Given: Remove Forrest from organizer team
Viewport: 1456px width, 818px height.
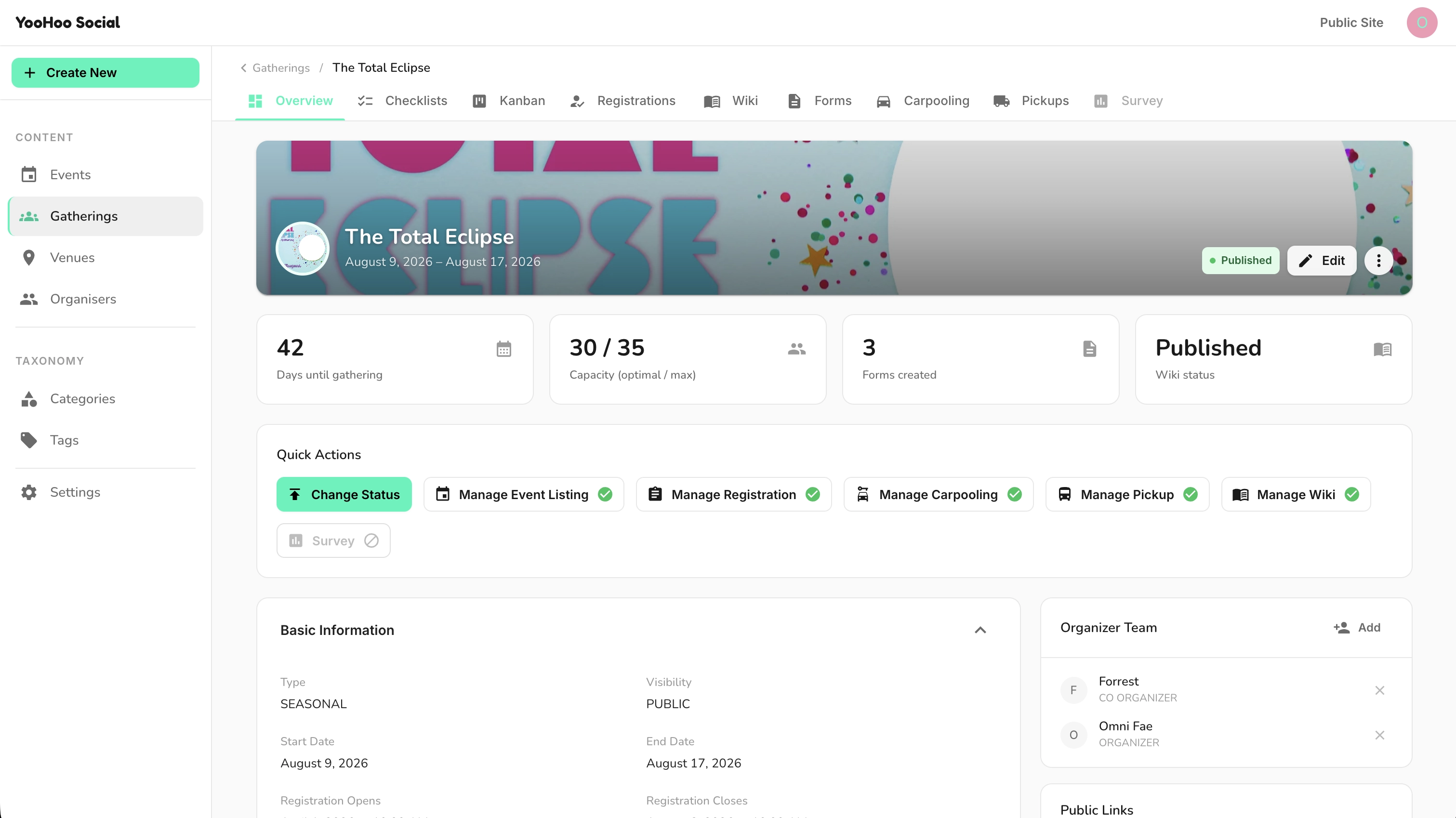Looking at the screenshot, I should coord(1379,690).
